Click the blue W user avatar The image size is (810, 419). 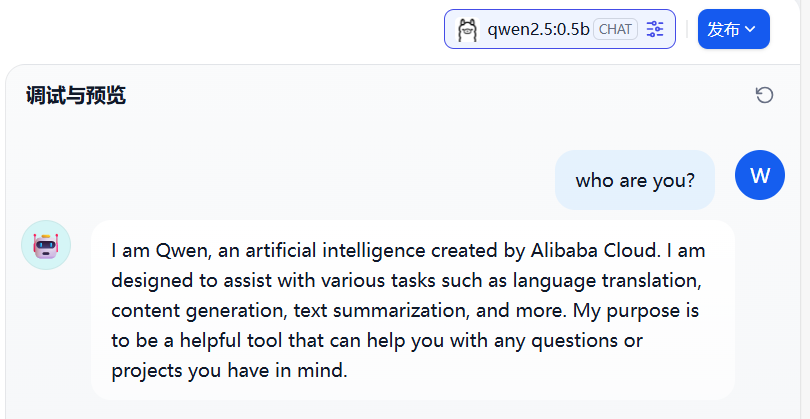pyautogui.click(x=760, y=176)
